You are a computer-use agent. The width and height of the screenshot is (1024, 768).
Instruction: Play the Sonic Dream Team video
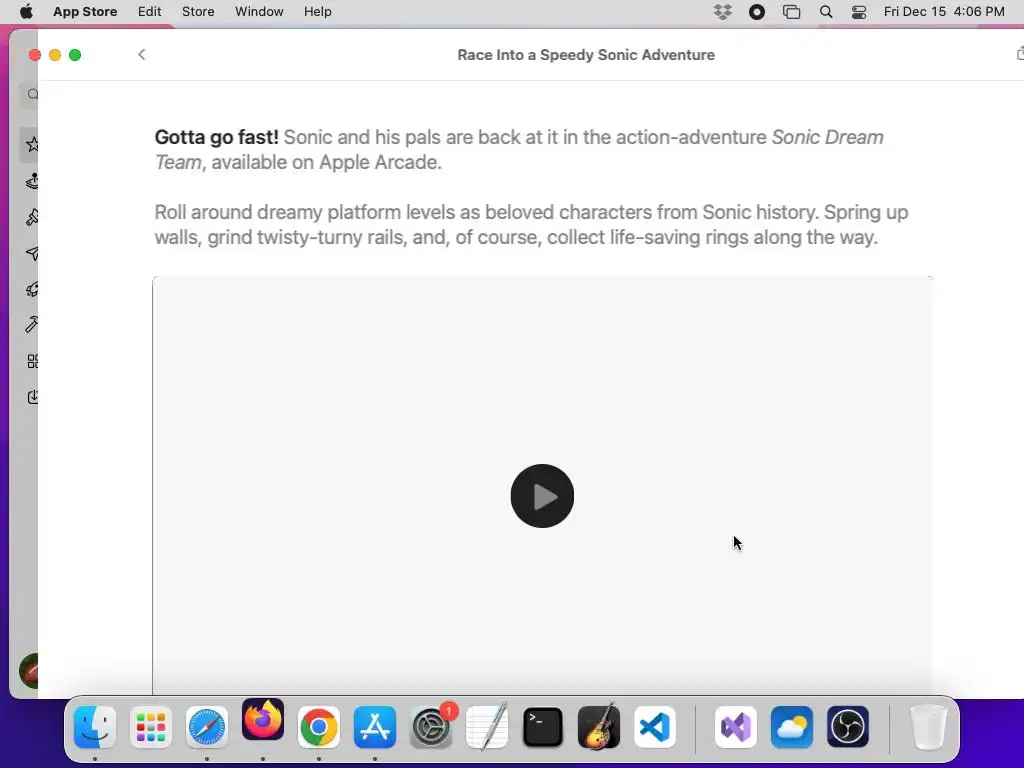[x=542, y=496]
